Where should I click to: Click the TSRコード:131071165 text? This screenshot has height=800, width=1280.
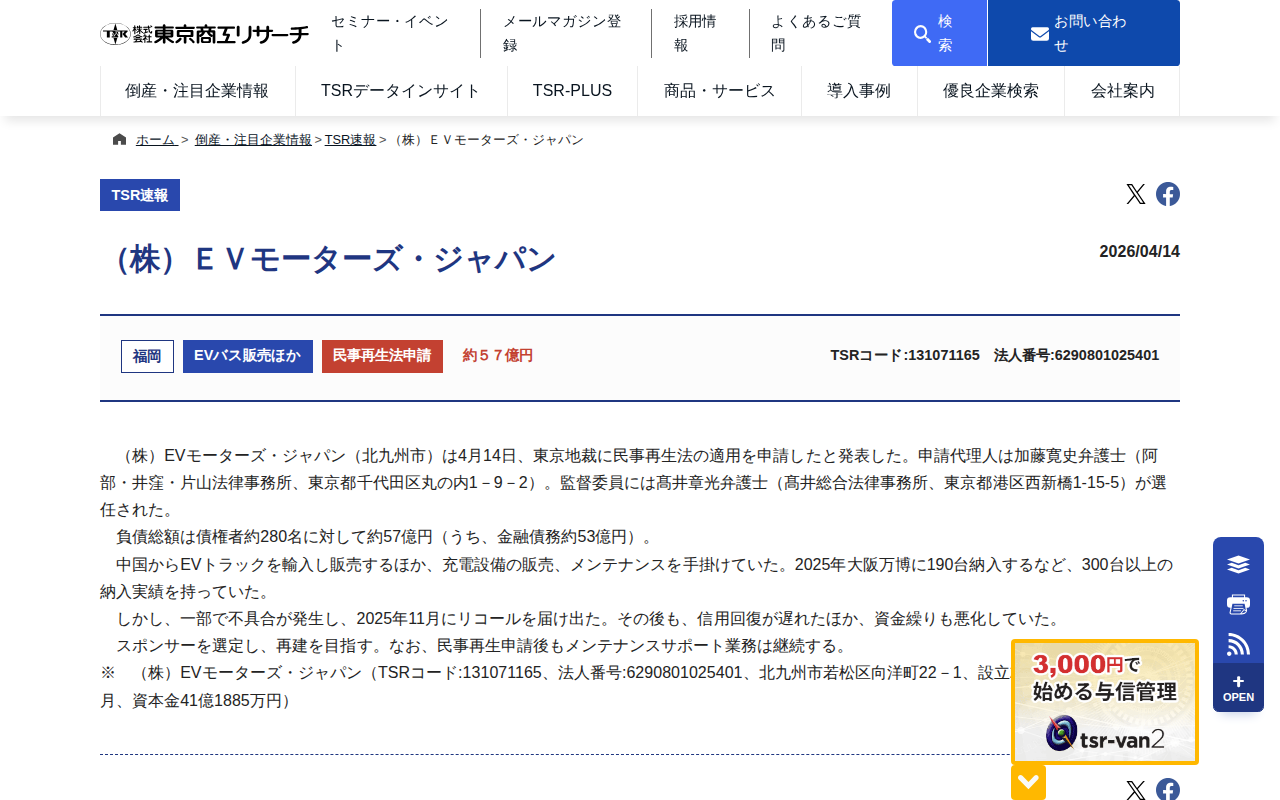pos(905,355)
